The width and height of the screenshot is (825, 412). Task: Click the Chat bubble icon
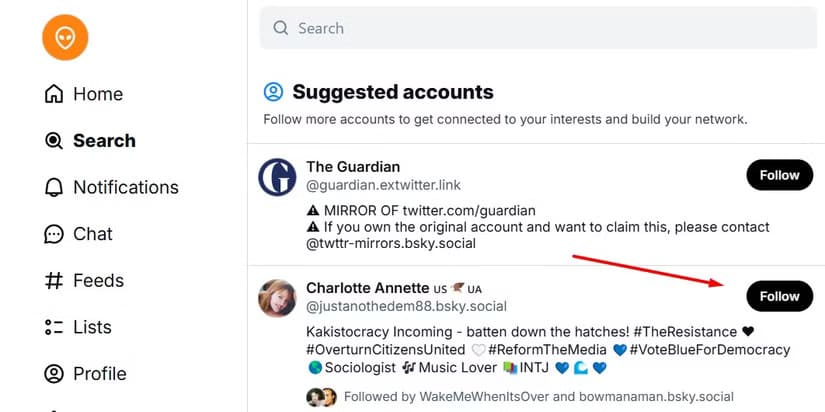coord(54,234)
